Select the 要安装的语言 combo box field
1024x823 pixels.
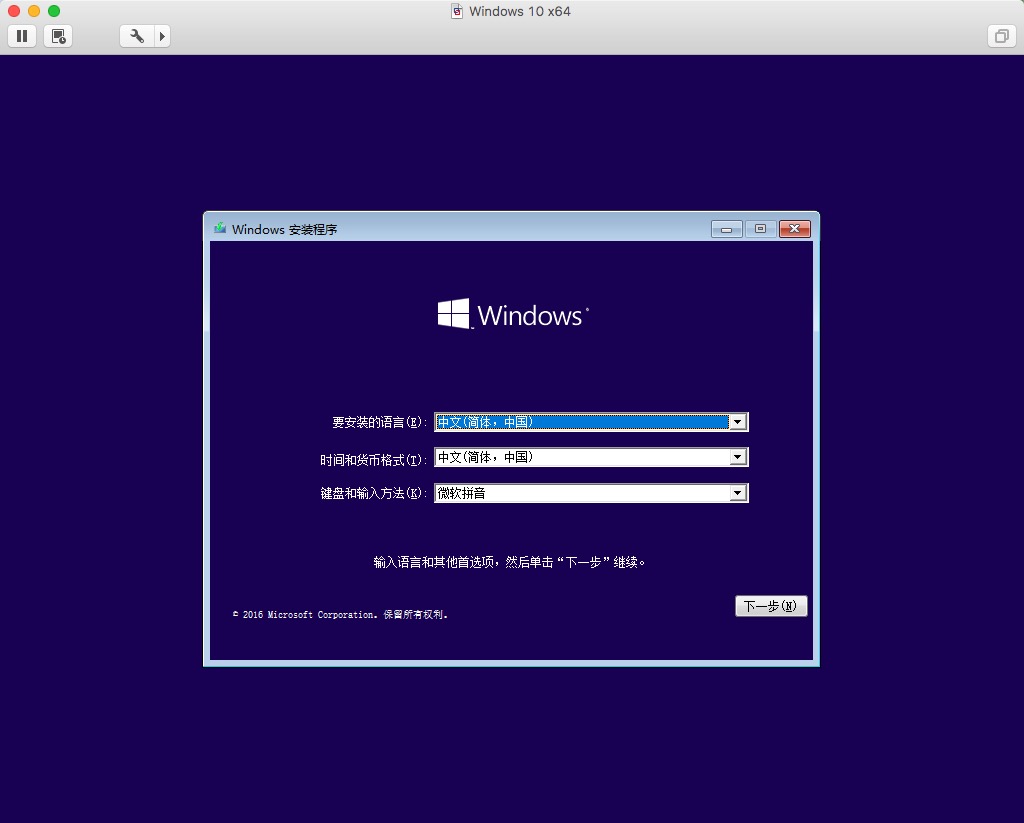tap(591, 422)
